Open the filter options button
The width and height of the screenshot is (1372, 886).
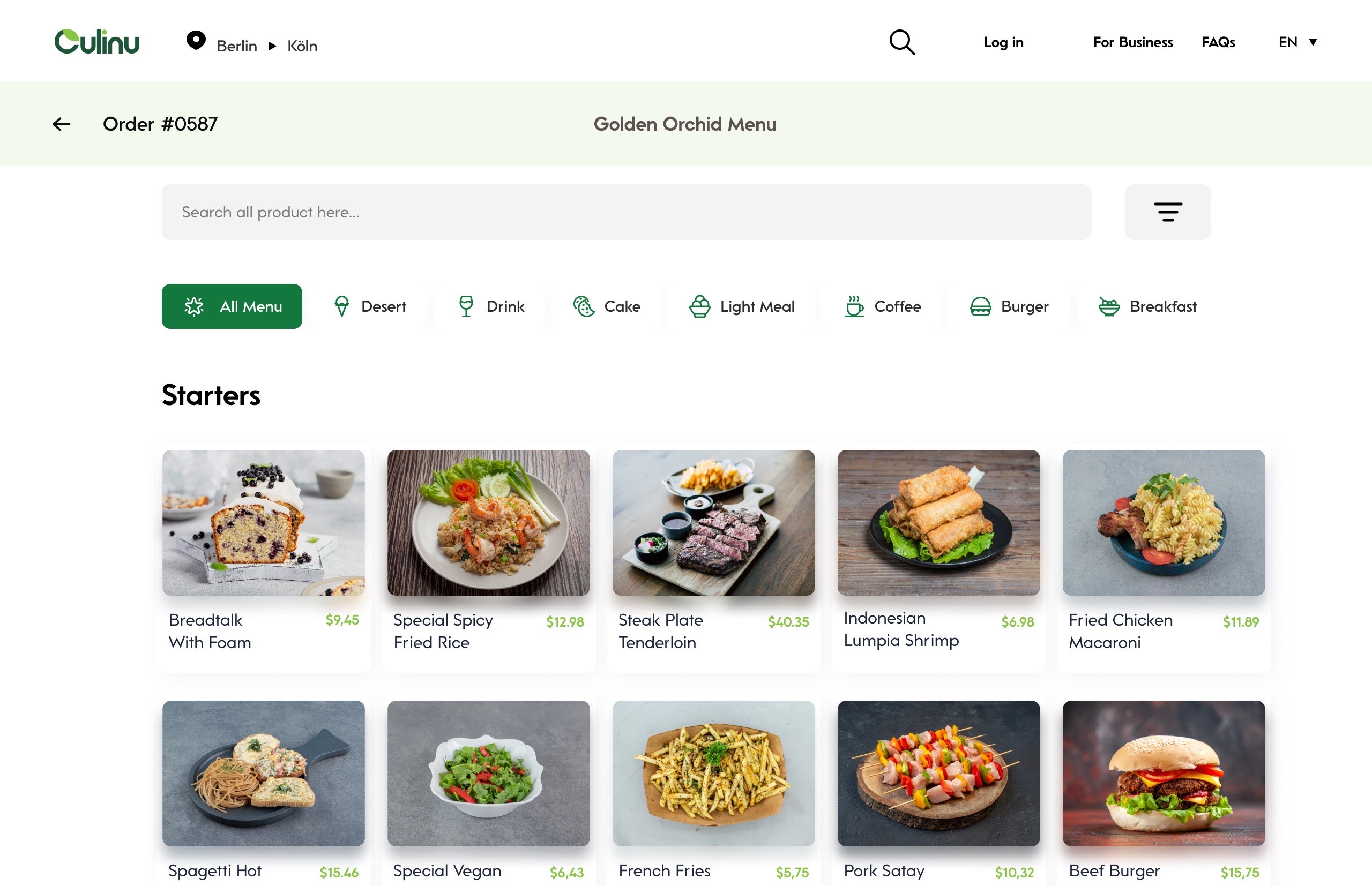pyautogui.click(x=1167, y=212)
